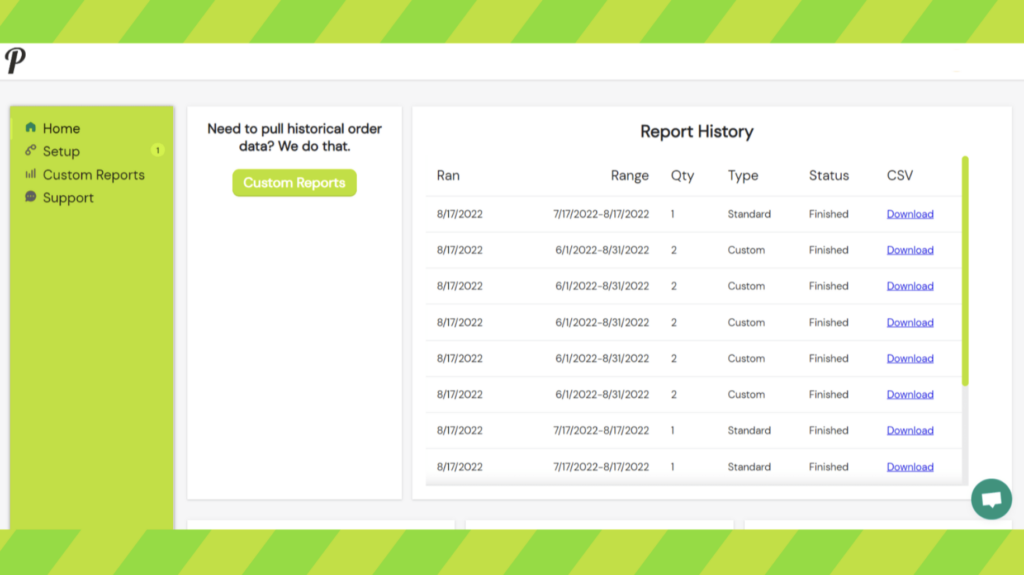The height and width of the screenshot is (575, 1024).
Task: Open Support from the sidebar menu
Action: pos(68,197)
